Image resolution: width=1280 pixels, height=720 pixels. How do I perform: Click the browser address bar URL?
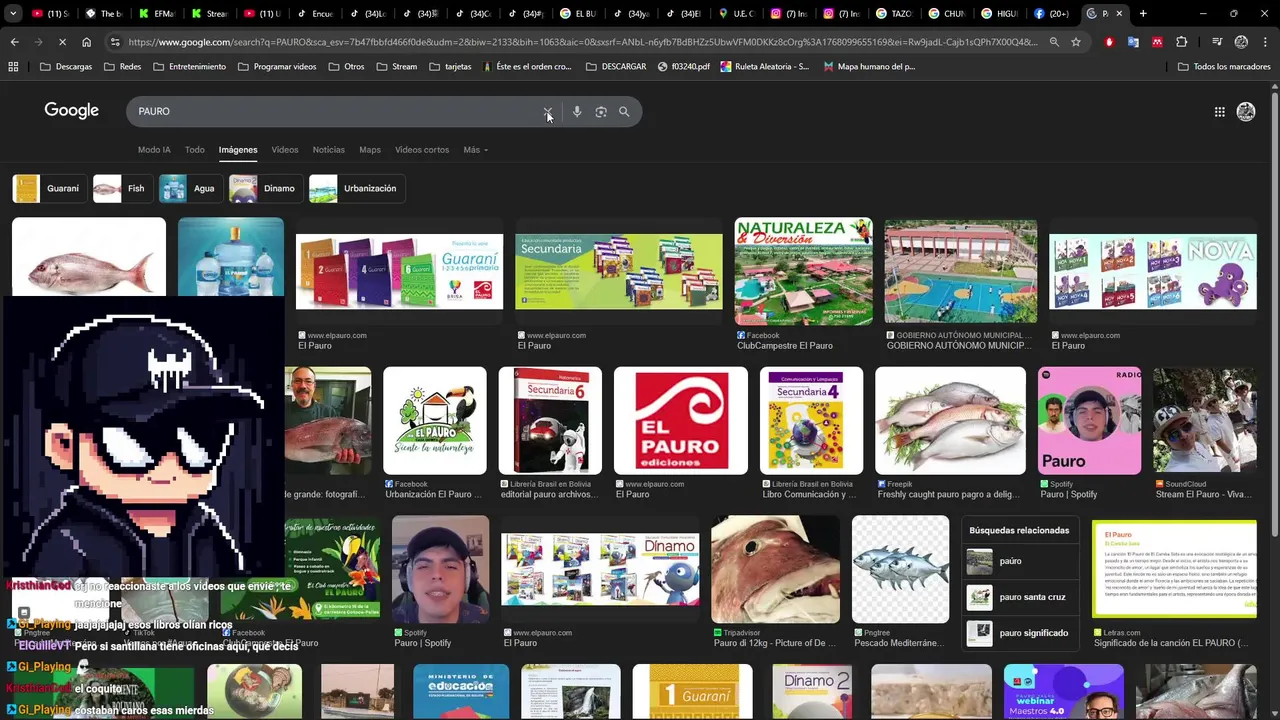point(582,42)
